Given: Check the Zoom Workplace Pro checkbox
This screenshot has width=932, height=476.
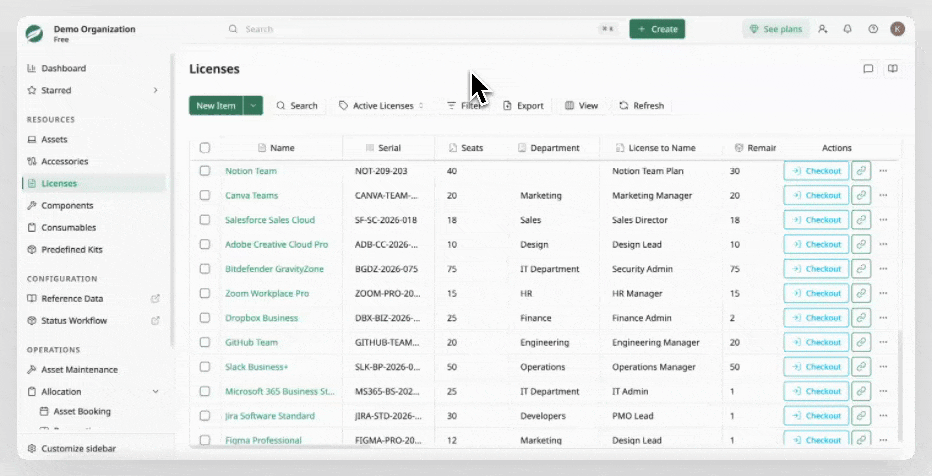Looking at the screenshot, I should pyautogui.click(x=205, y=293).
